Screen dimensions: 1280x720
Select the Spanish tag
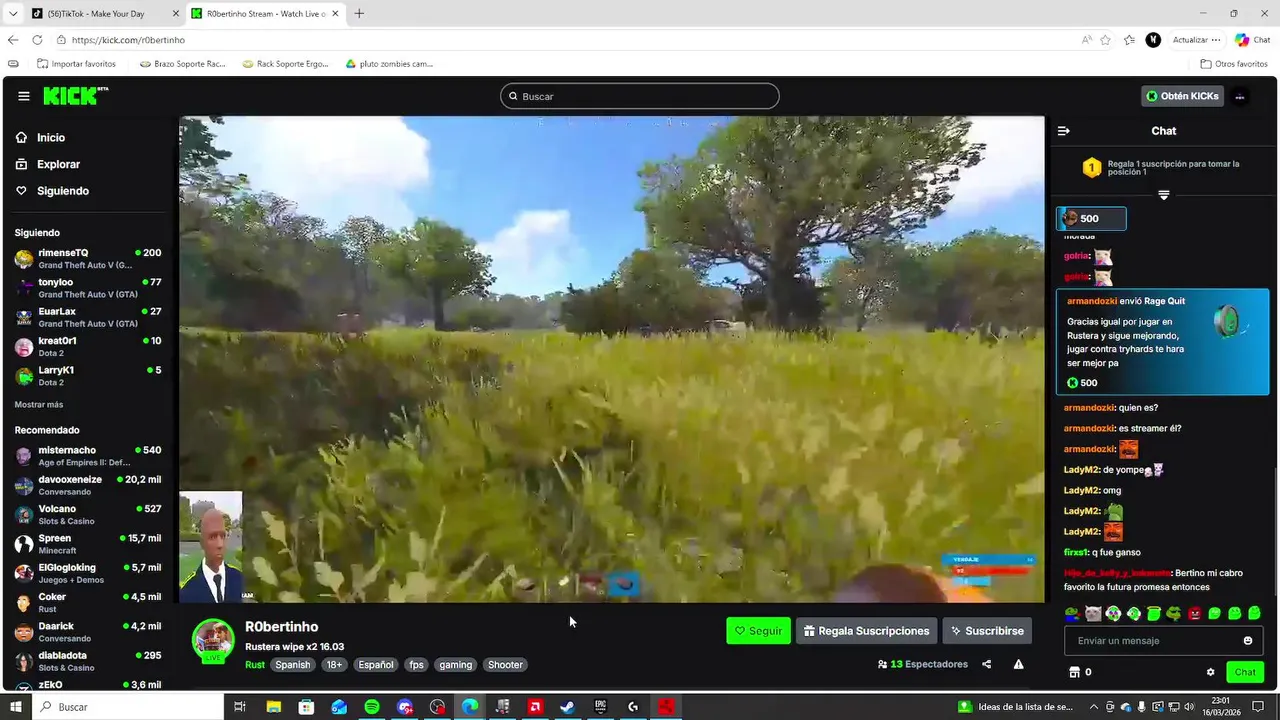(x=293, y=665)
